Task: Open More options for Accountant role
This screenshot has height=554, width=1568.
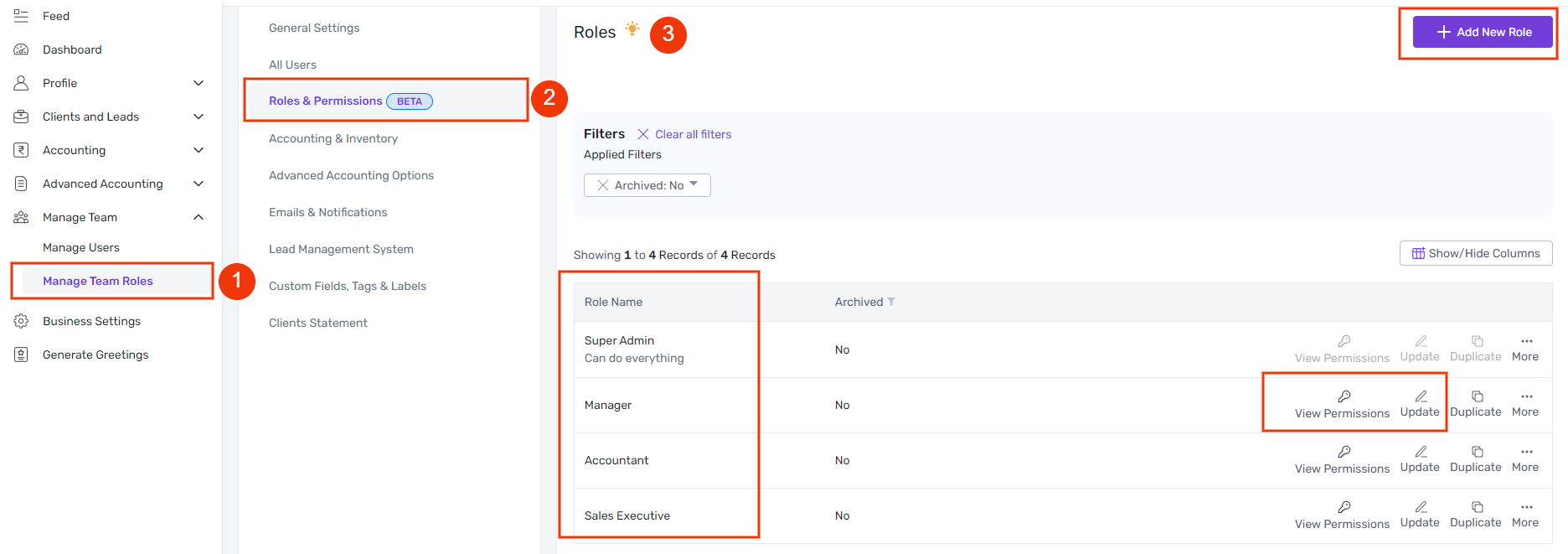Action: point(1526,452)
